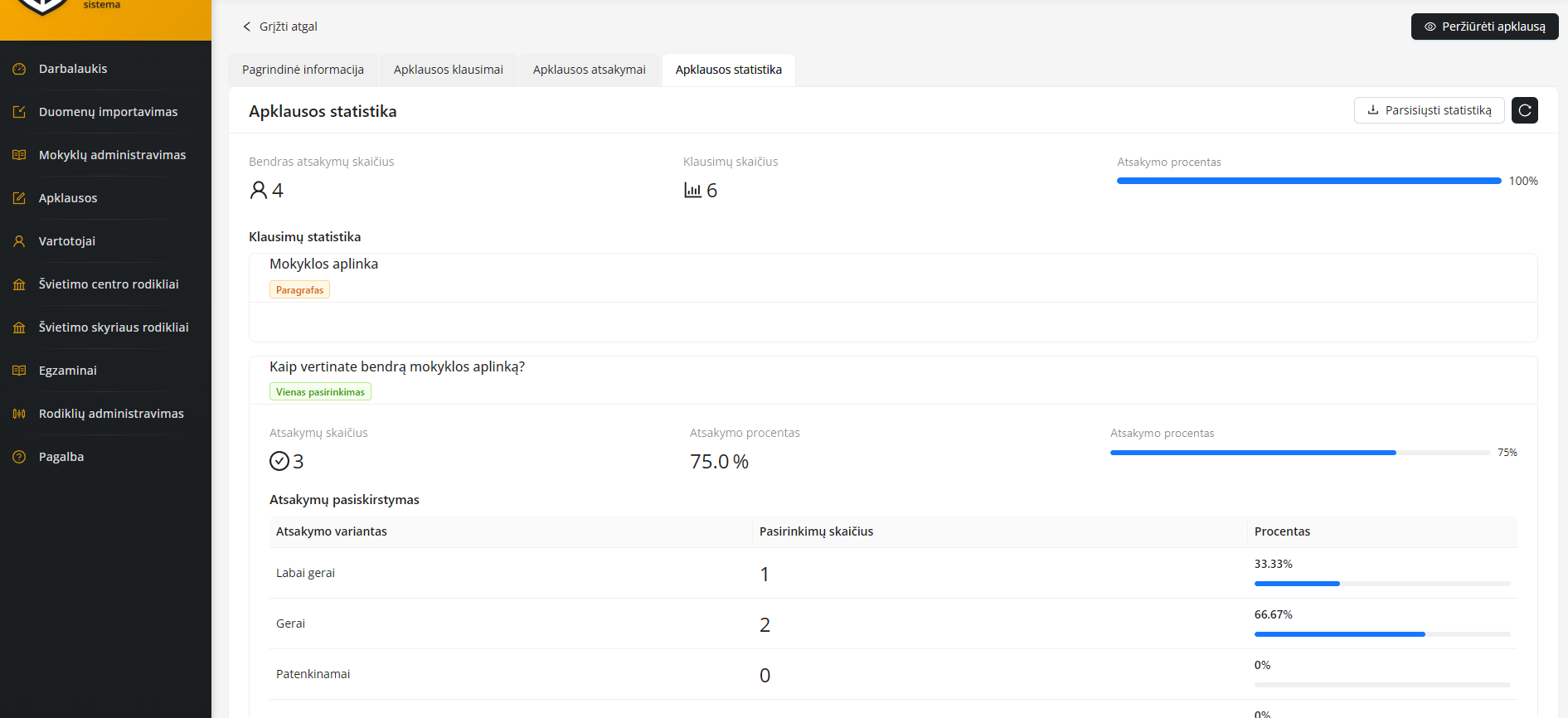Click the Darbalaukis dashboard icon in sidebar
This screenshot has height=718, width=1568.
pos(19,69)
